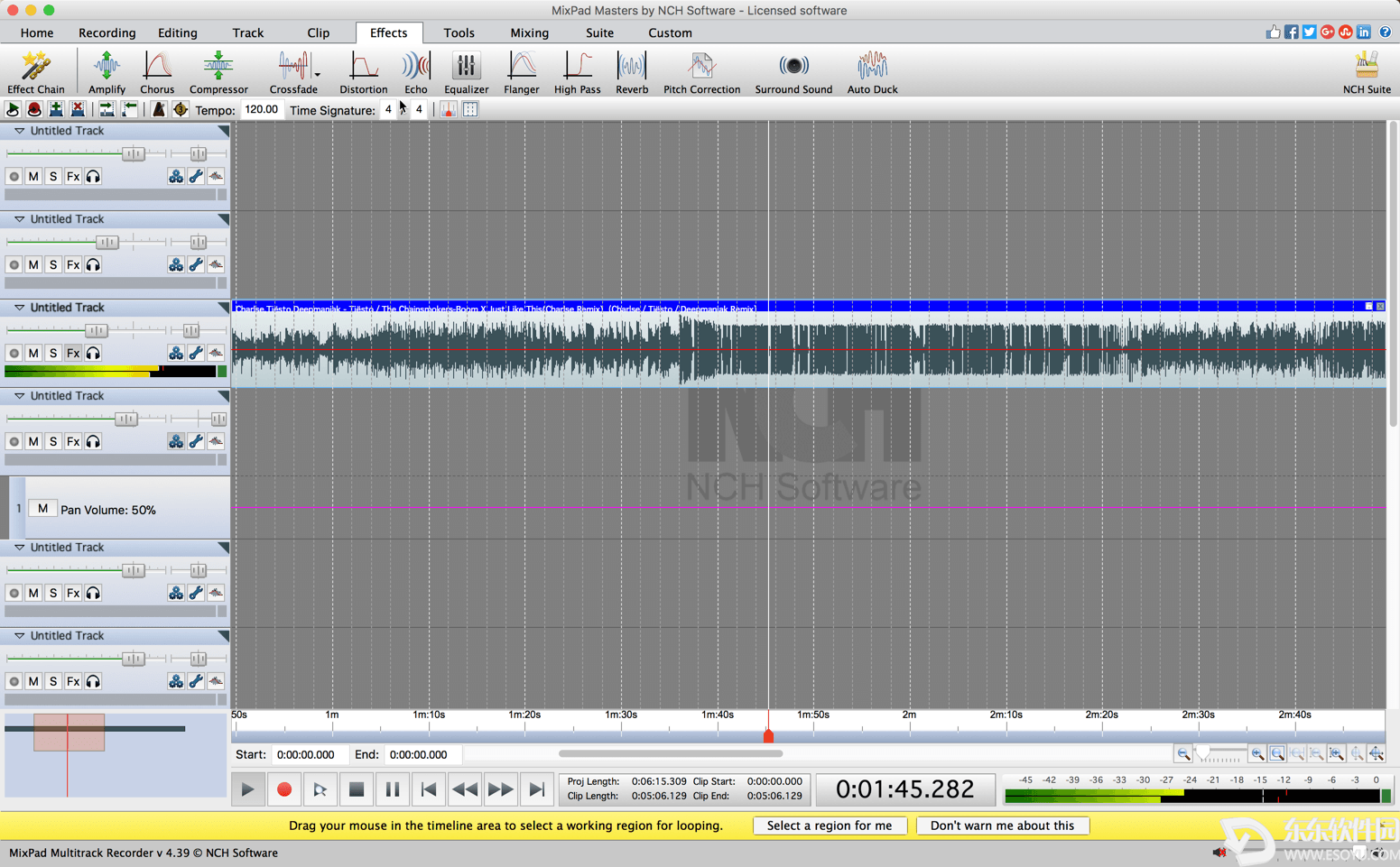Open the Echo effect
The image size is (1400, 867).
pos(416,72)
